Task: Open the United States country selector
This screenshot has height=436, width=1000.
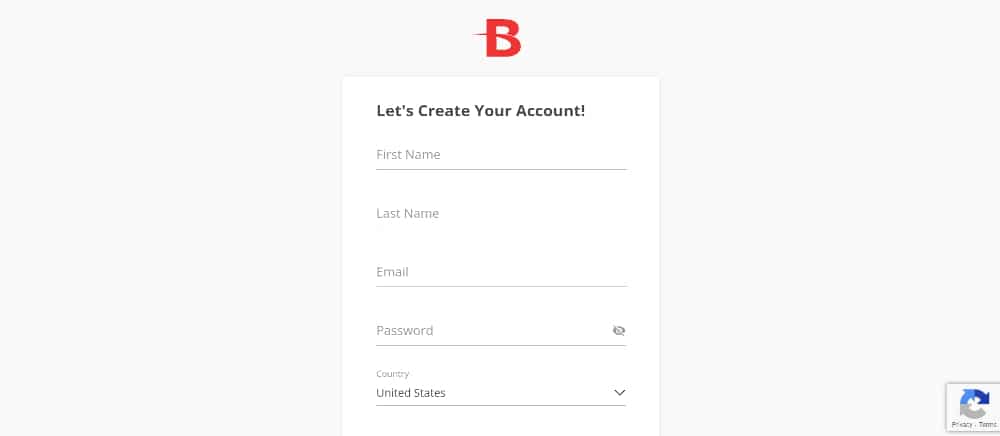Action: point(500,393)
